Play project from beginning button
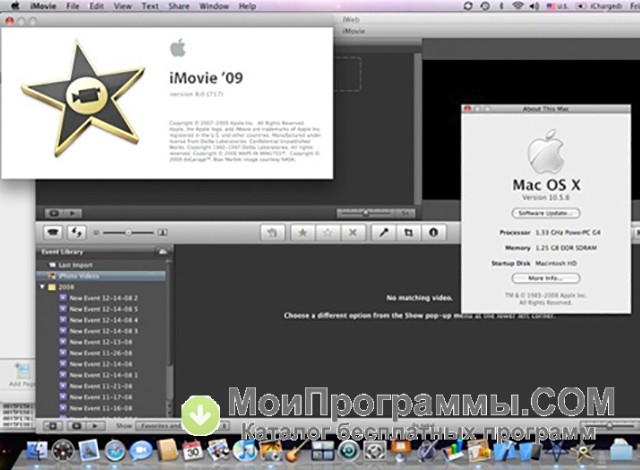 (x=73, y=213)
